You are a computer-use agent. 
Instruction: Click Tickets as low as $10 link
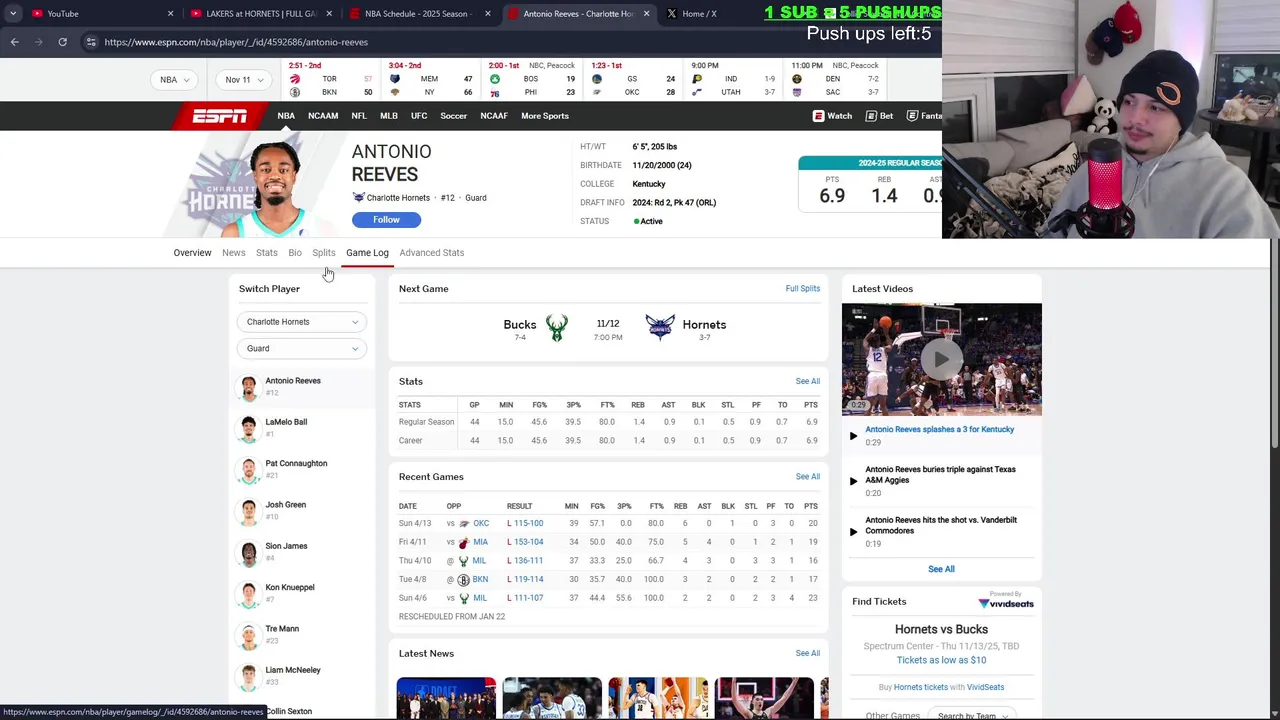pyautogui.click(x=941, y=661)
